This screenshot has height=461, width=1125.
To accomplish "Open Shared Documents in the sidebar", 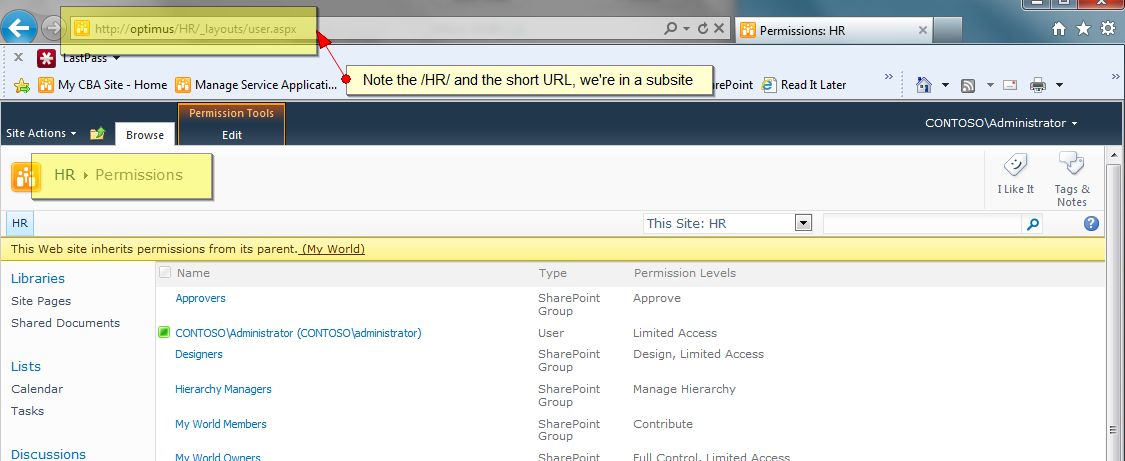I will coord(65,323).
